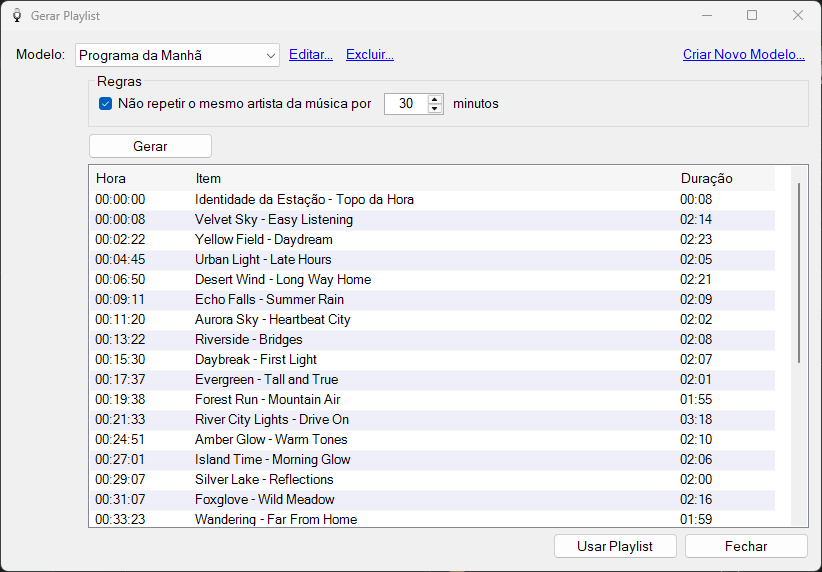This screenshot has height=572, width=822.
Task: Close the Gerar Playlist window
Action: (x=797, y=15)
